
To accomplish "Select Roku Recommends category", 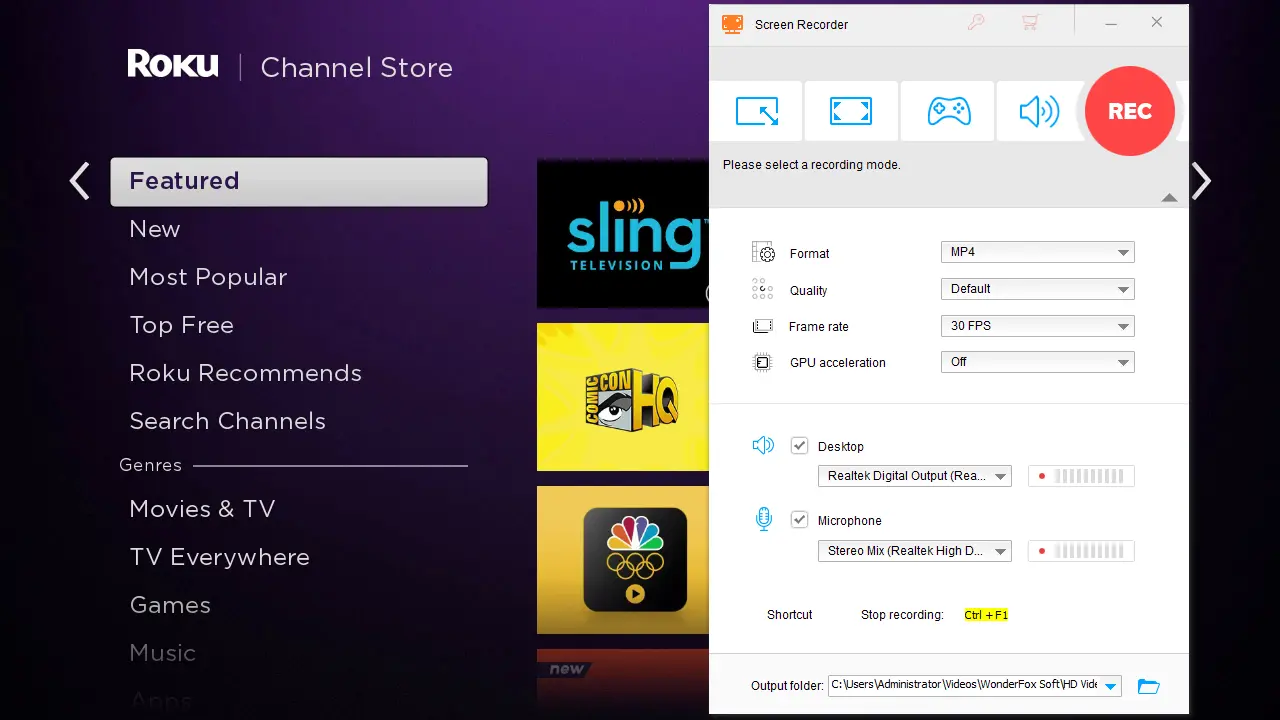I will click(245, 373).
